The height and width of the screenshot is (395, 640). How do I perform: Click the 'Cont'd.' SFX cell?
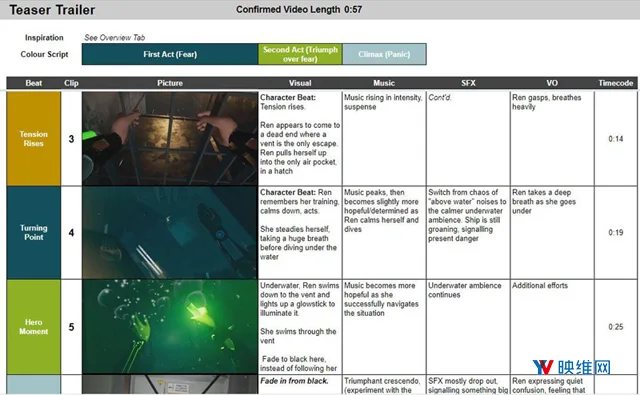coord(468,139)
